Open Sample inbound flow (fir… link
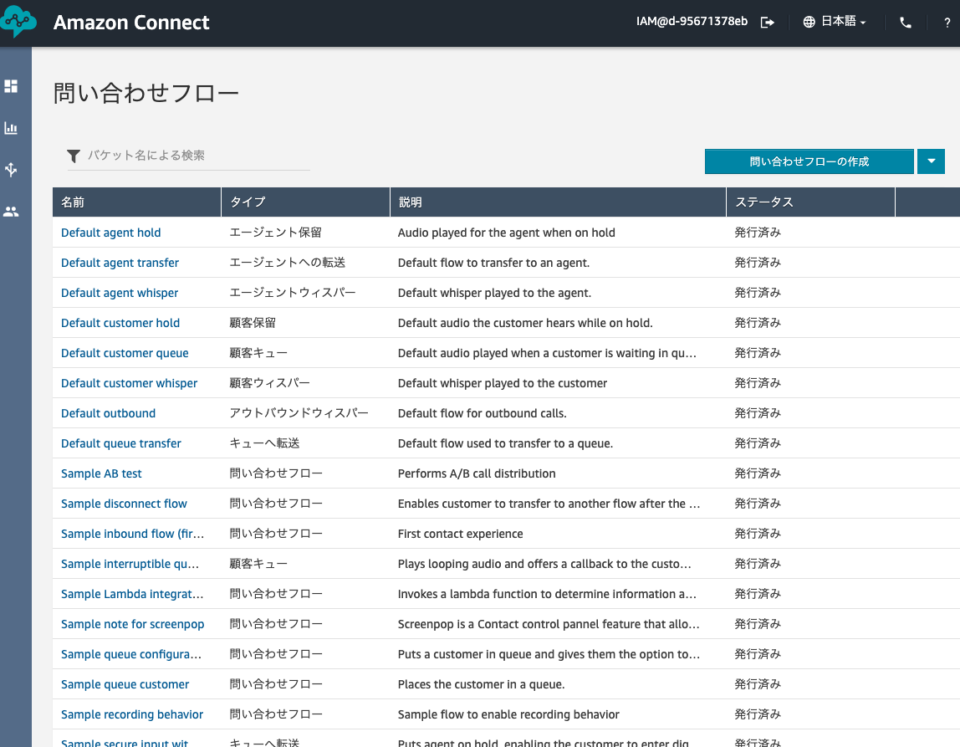The width and height of the screenshot is (960, 747). coord(132,534)
